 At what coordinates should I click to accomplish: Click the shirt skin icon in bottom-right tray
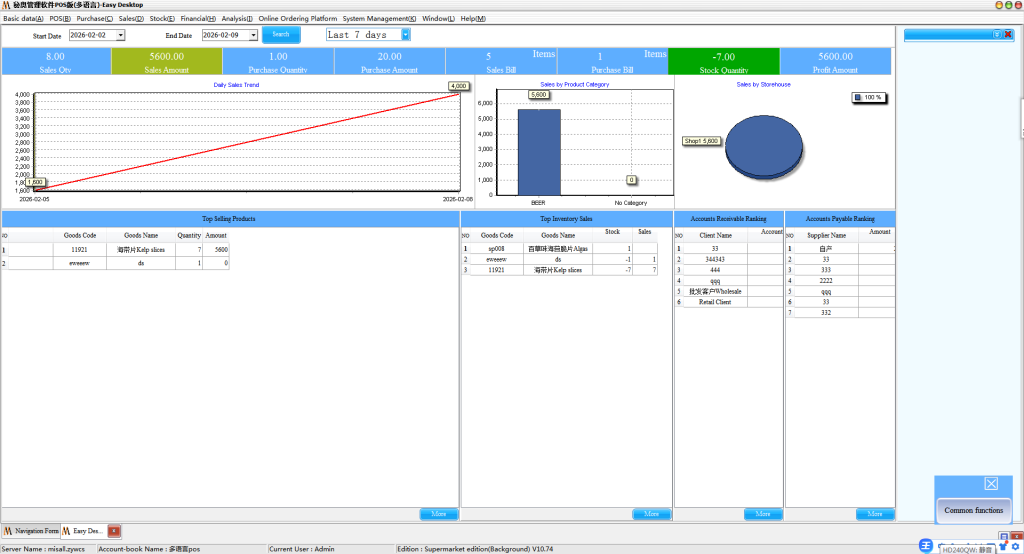pyautogui.click(x=1003, y=546)
